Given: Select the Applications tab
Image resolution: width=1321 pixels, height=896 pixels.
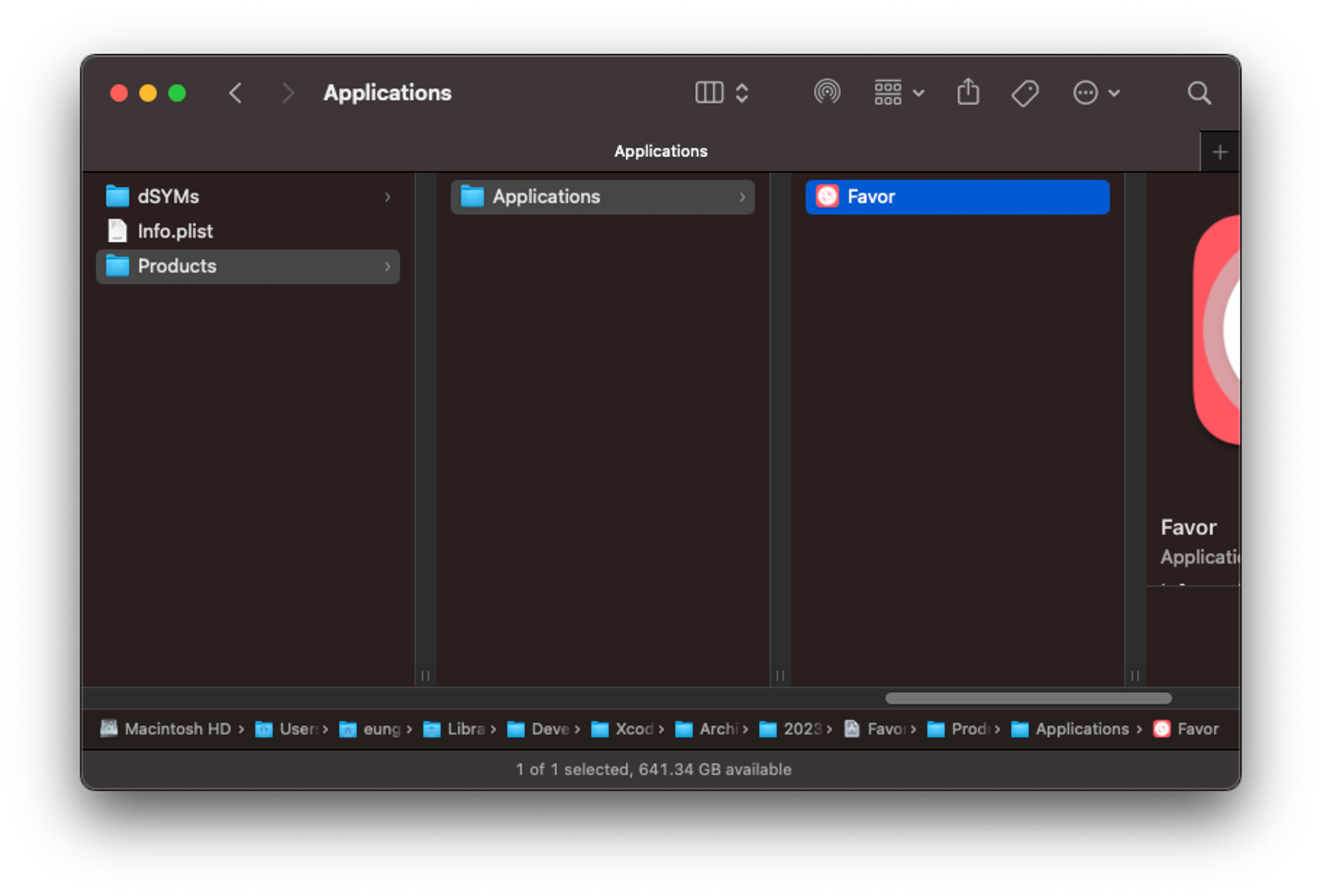Looking at the screenshot, I should pos(660,151).
